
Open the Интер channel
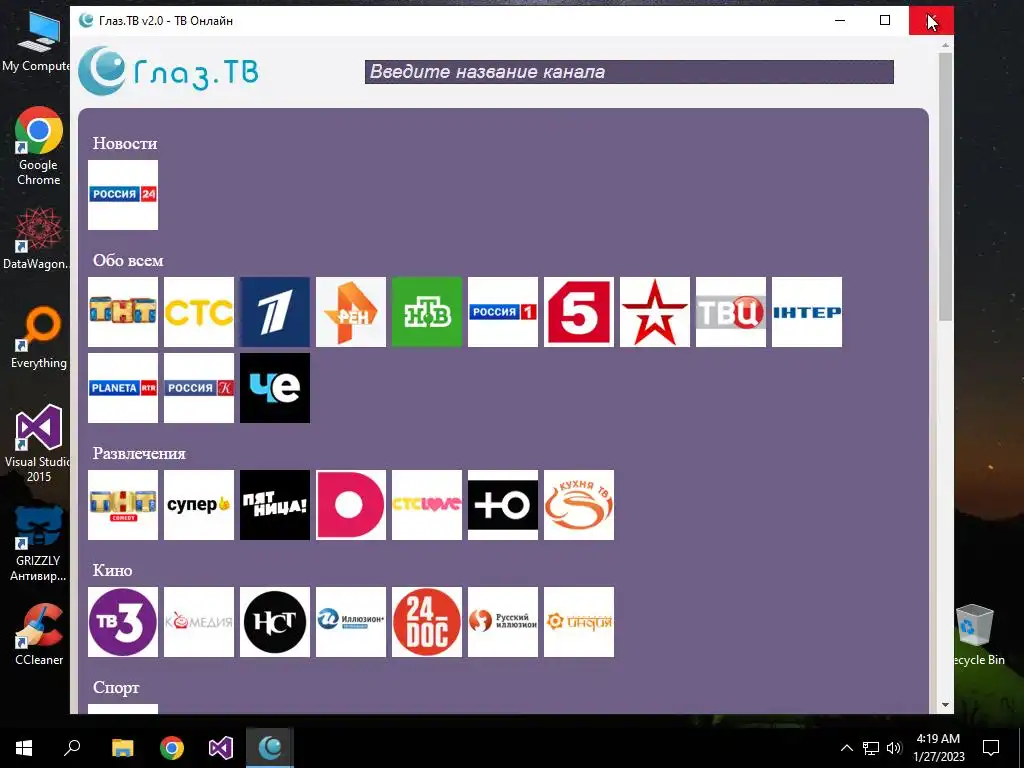tap(807, 312)
